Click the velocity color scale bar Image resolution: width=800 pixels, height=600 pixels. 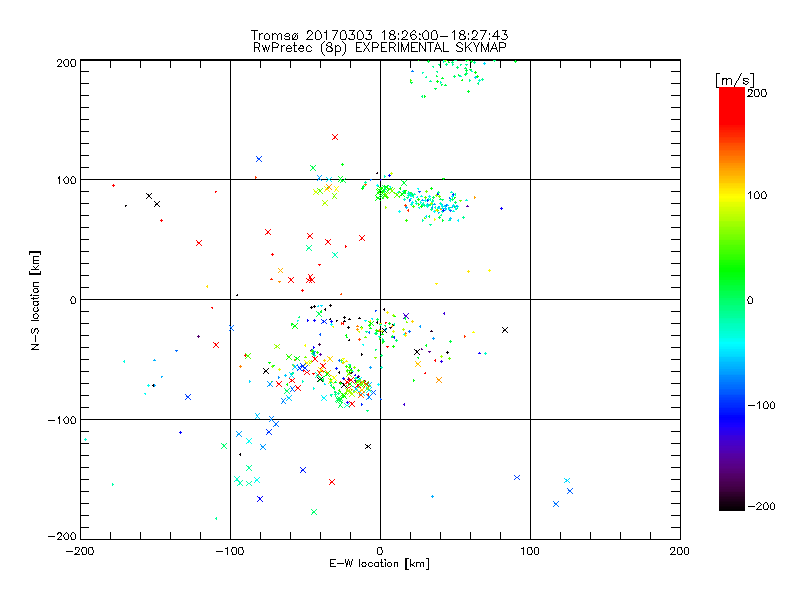[732, 299]
